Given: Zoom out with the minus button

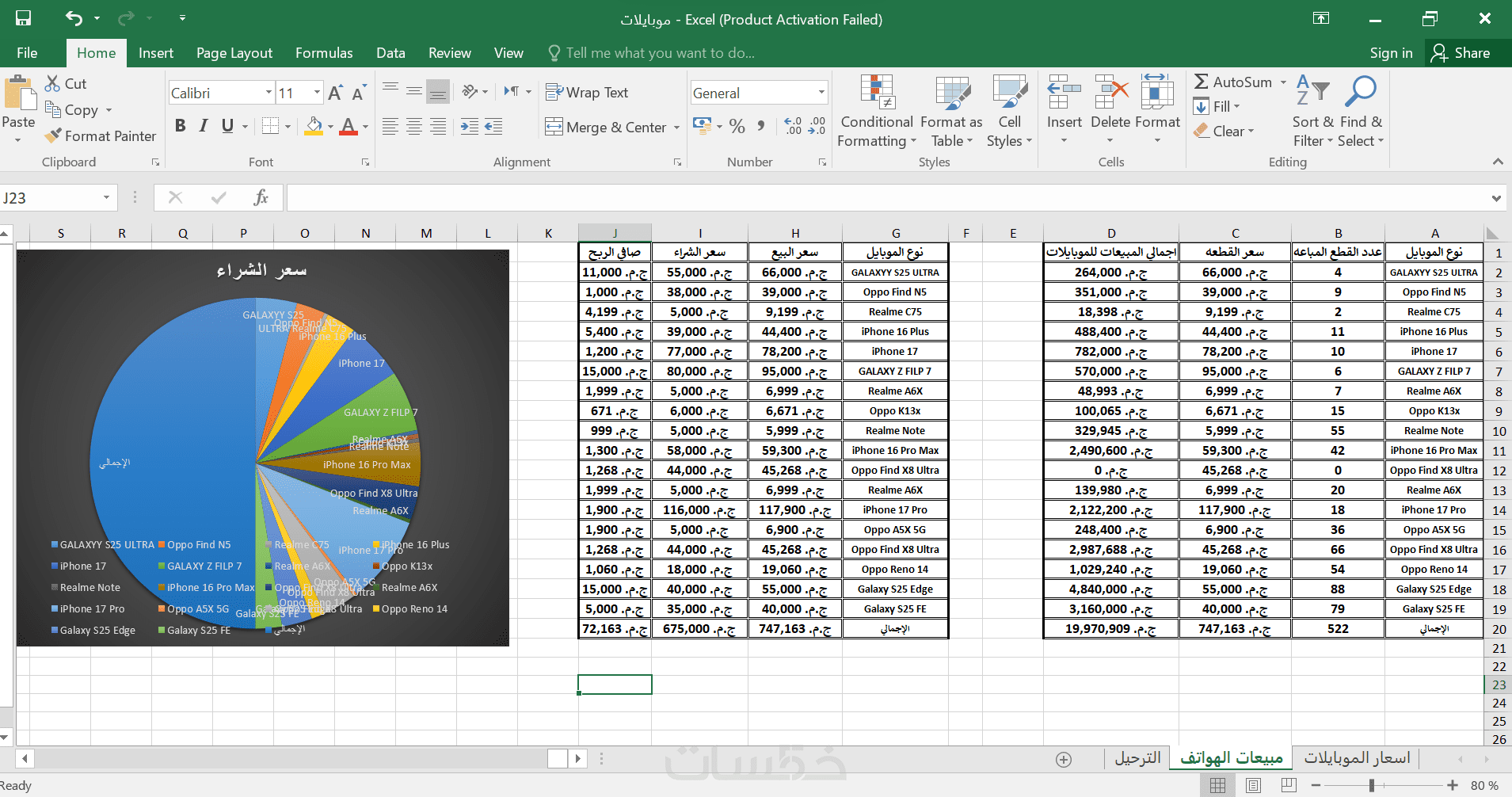Looking at the screenshot, I should coord(1316,785).
